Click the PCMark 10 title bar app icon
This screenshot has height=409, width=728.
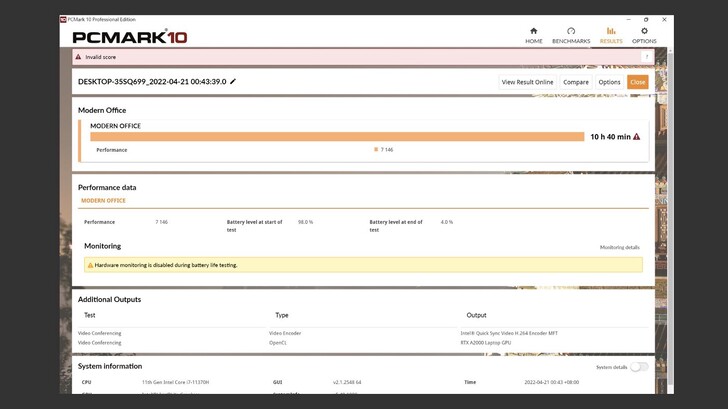coord(63,19)
